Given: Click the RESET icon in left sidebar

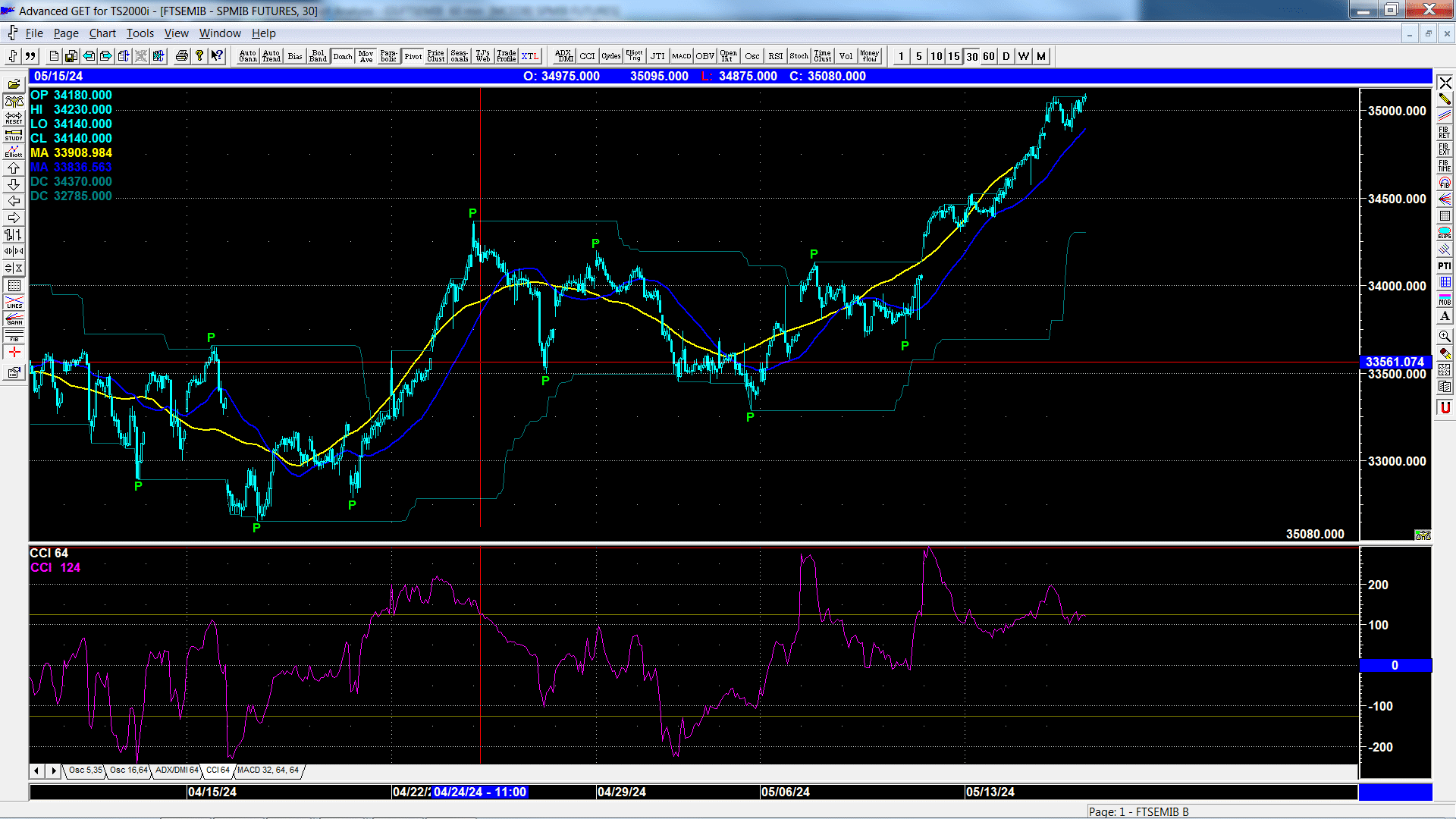Looking at the screenshot, I should coord(14,118).
